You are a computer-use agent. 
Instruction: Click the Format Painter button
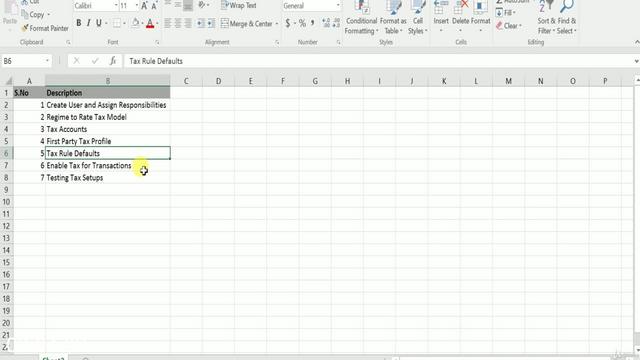pos(45,28)
